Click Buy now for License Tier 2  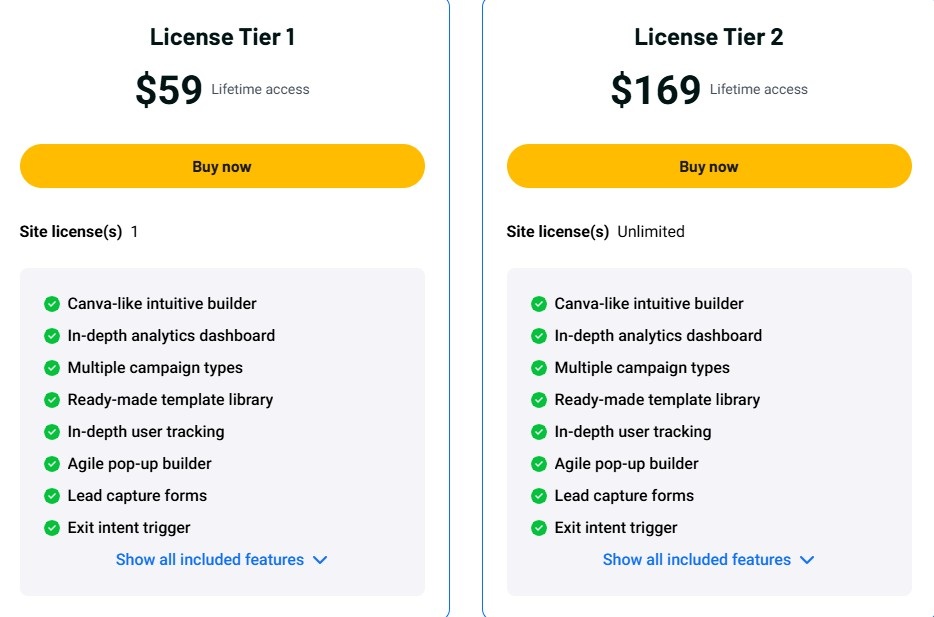click(709, 166)
